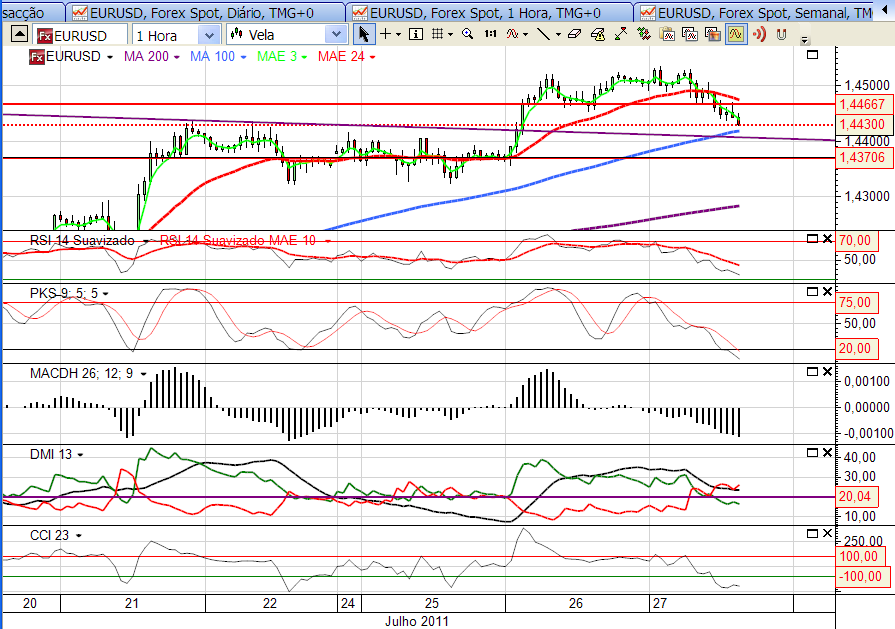Close the MACDH indicator panel

pyautogui.click(x=827, y=371)
